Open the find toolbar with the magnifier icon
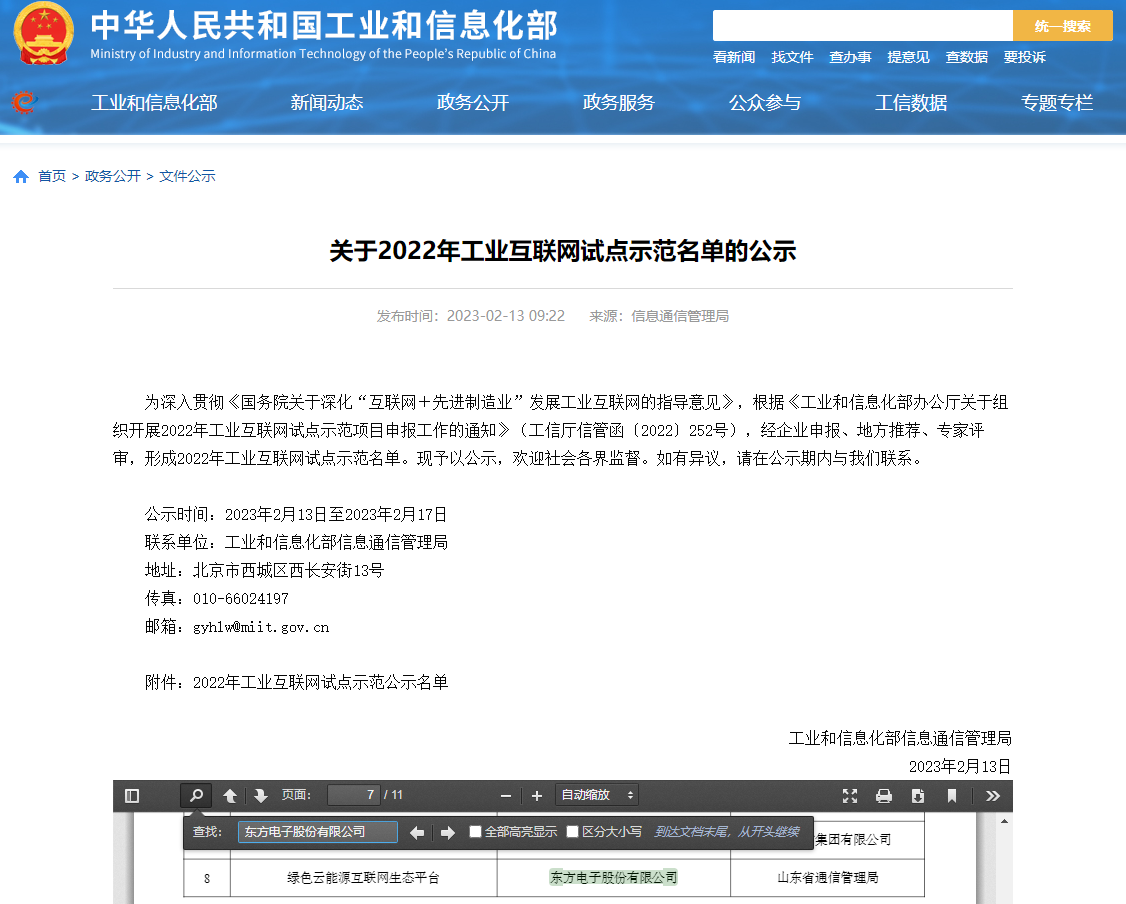 point(196,795)
